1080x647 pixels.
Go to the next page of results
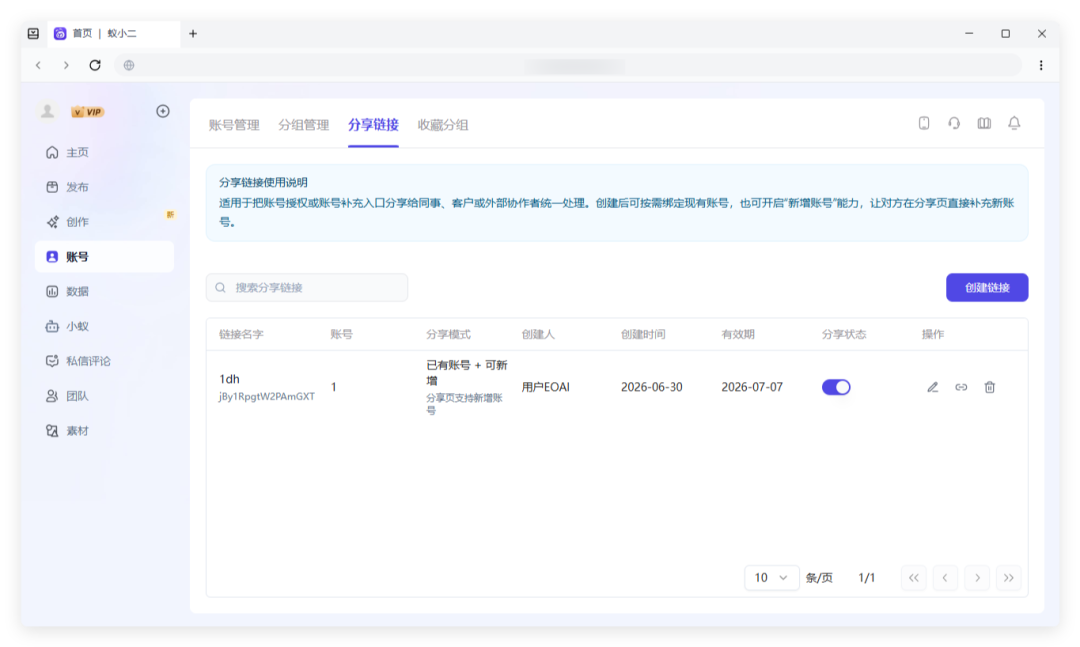tap(977, 577)
